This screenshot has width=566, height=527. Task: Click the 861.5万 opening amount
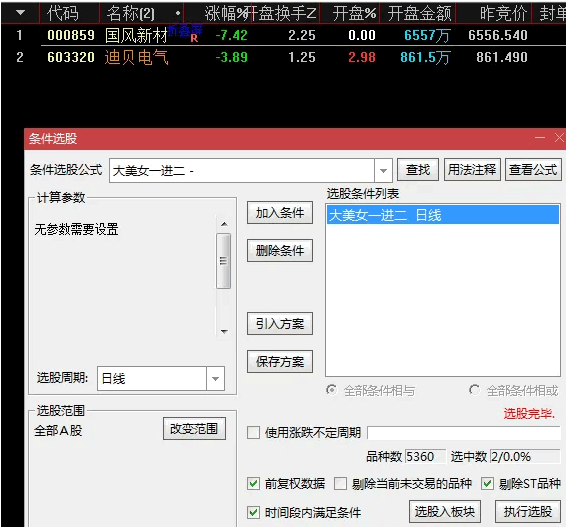[425, 57]
